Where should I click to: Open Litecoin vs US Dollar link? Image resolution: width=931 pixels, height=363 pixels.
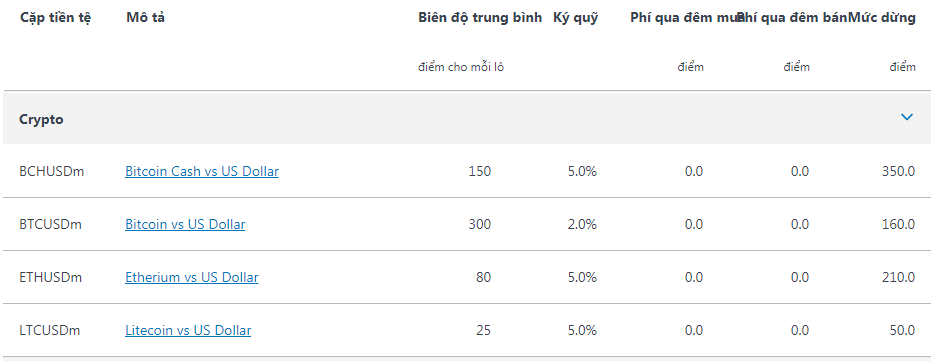pyautogui.click(x=188, y=330)
